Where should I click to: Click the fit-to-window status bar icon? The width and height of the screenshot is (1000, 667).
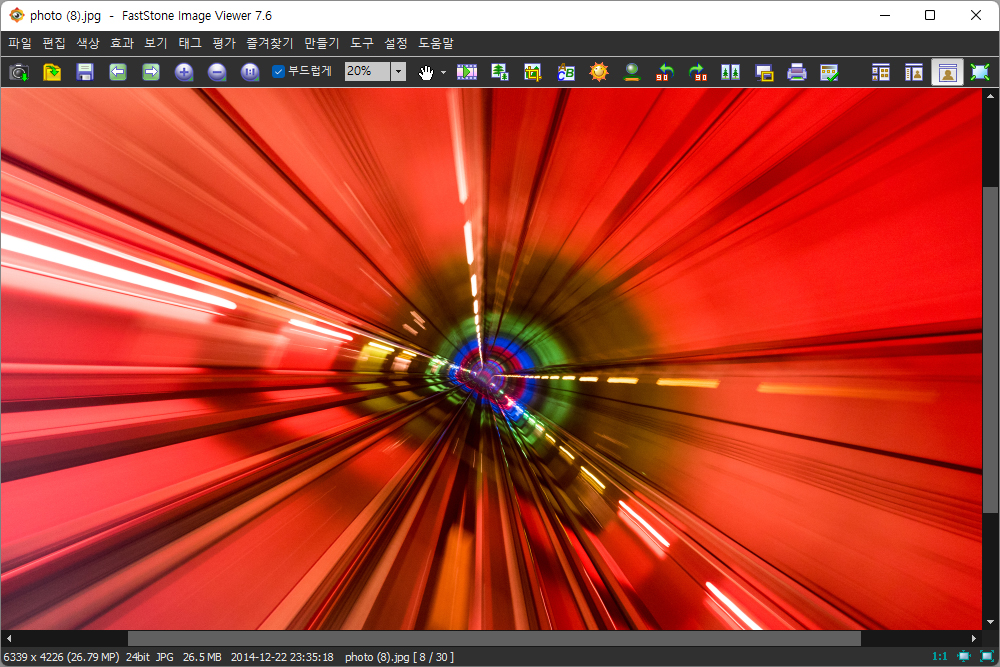[964, 656]
